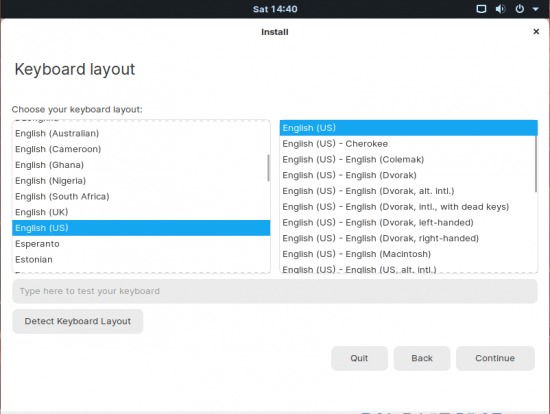The height and width of the screenshot is (414, 550).
Task: Select English (US) in the left list
Action: [x=141, y=228]
